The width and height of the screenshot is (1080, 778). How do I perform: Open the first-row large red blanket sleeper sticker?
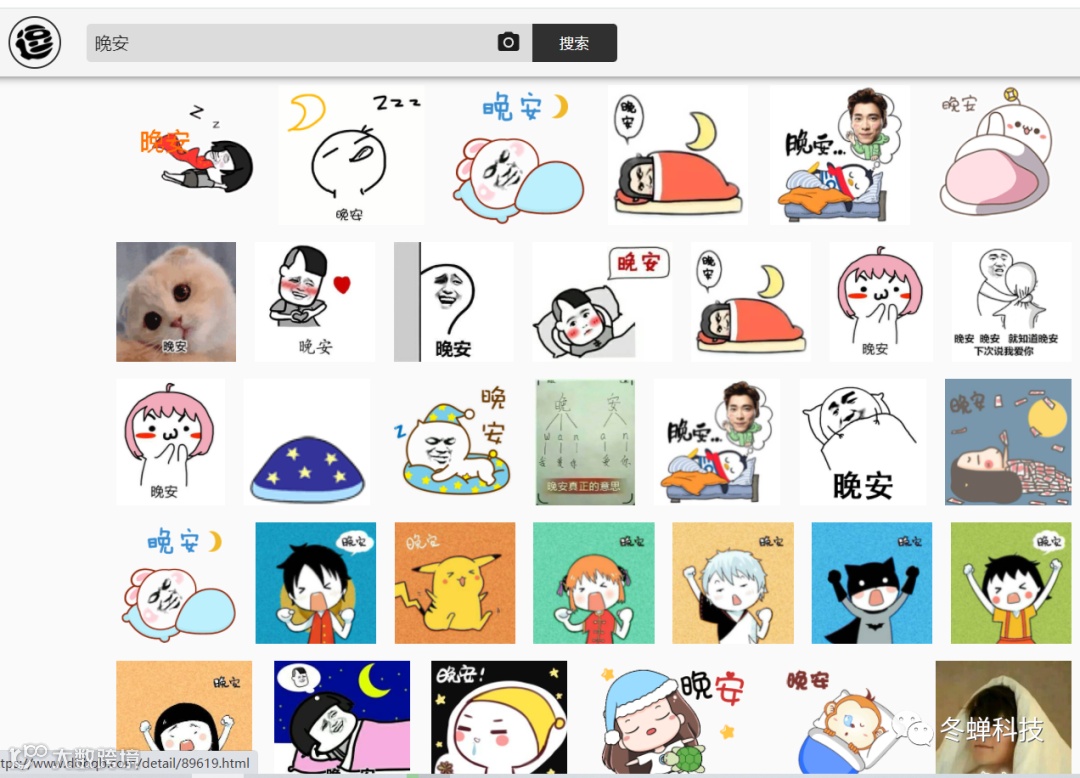tap(678, 155)
